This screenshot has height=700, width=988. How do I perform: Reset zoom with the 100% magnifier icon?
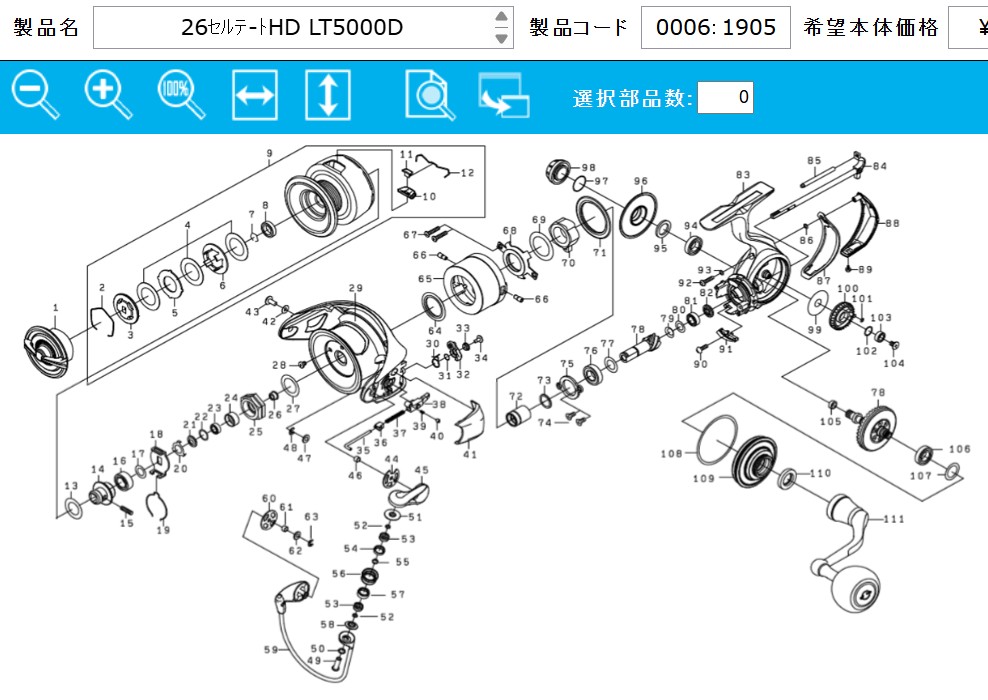point(181,95)
